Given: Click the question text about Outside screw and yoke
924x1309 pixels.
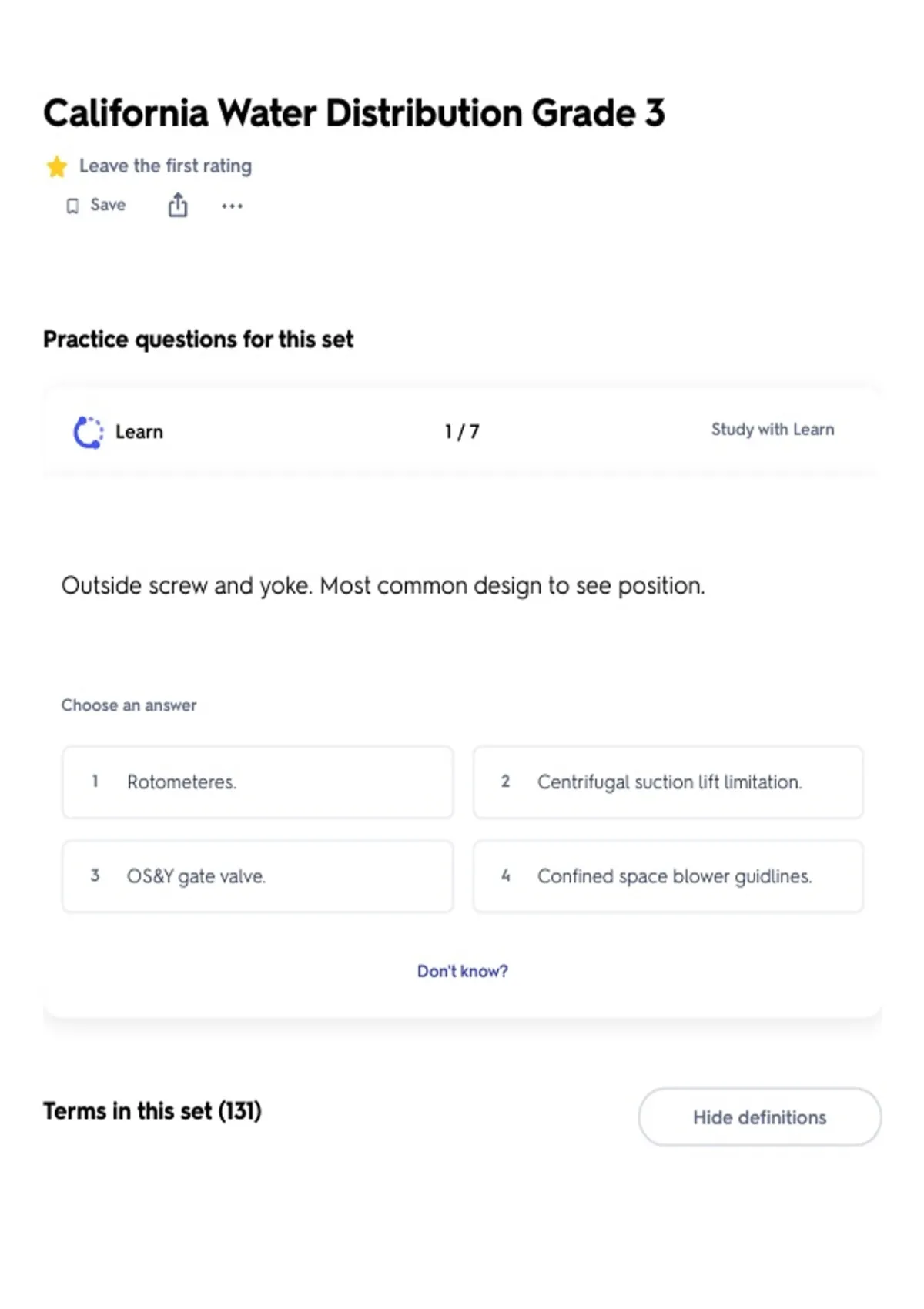Looking at the screenshot, I should 383,586.
